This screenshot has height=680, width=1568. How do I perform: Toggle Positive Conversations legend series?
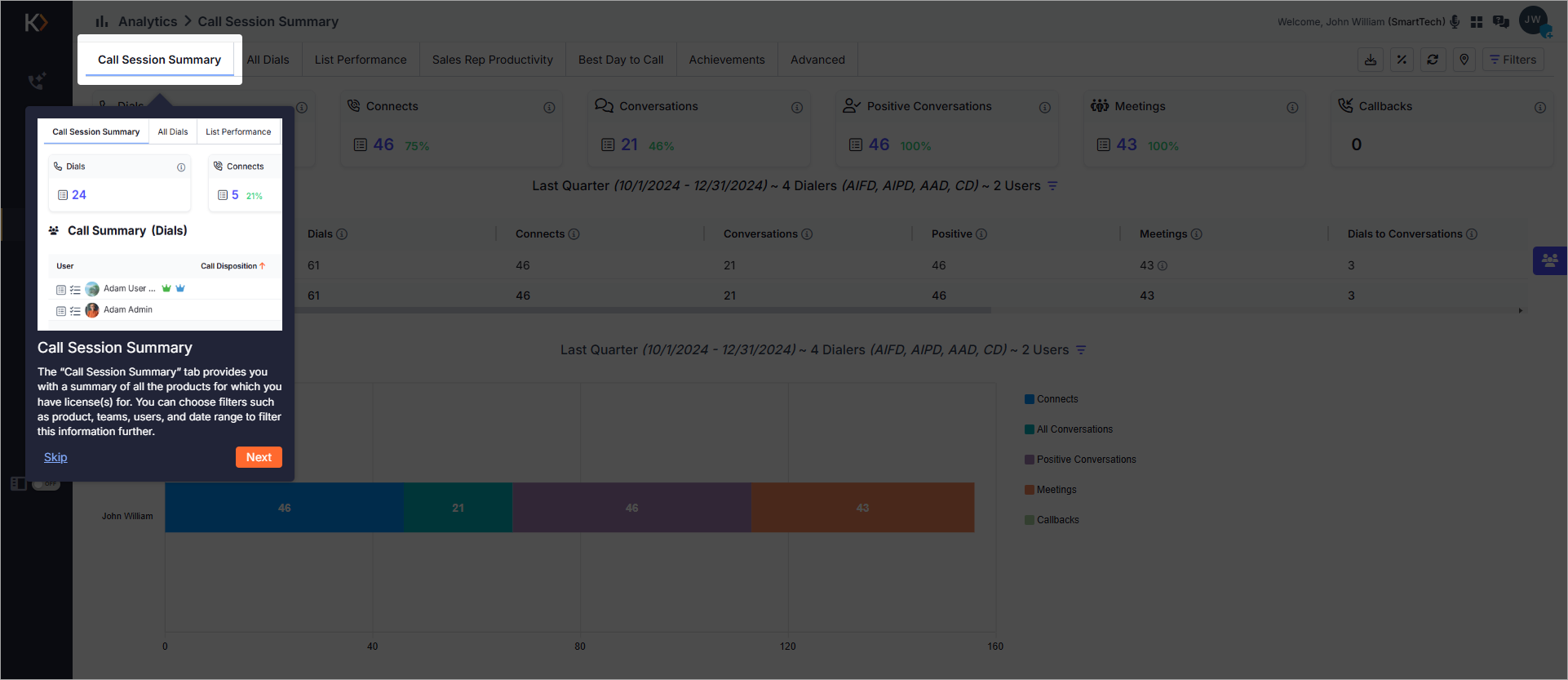(x=1080, y=460)
